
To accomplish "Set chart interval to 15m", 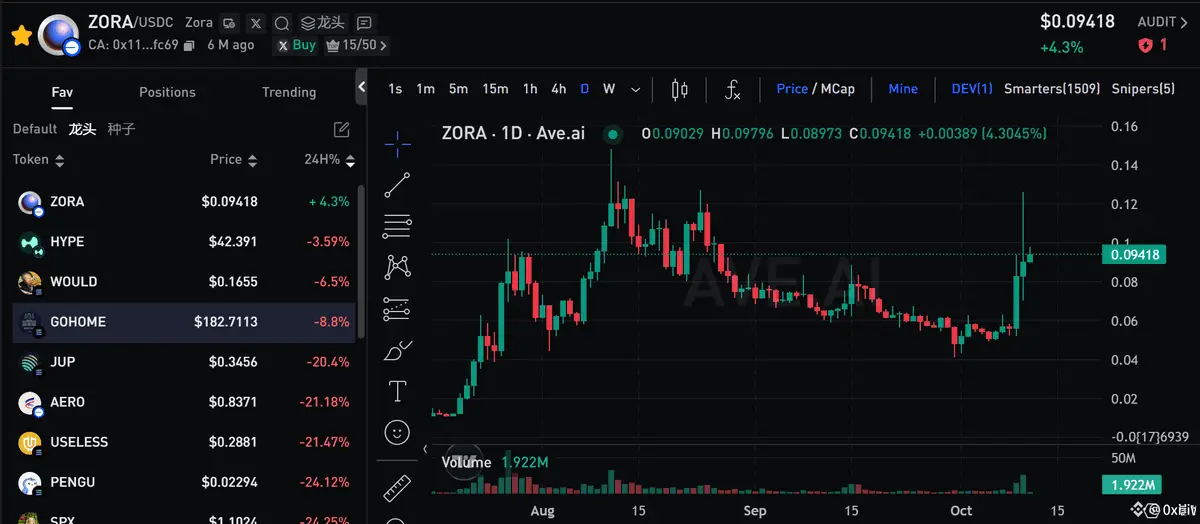I will 495,89.
